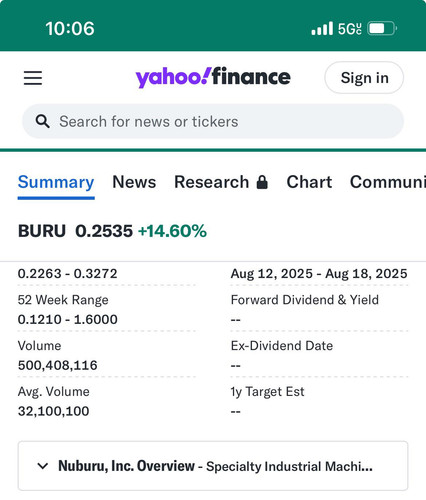This screenshot has width=426, height=500.
Task: Click the search magnifier icon
Action: (43, 121)
